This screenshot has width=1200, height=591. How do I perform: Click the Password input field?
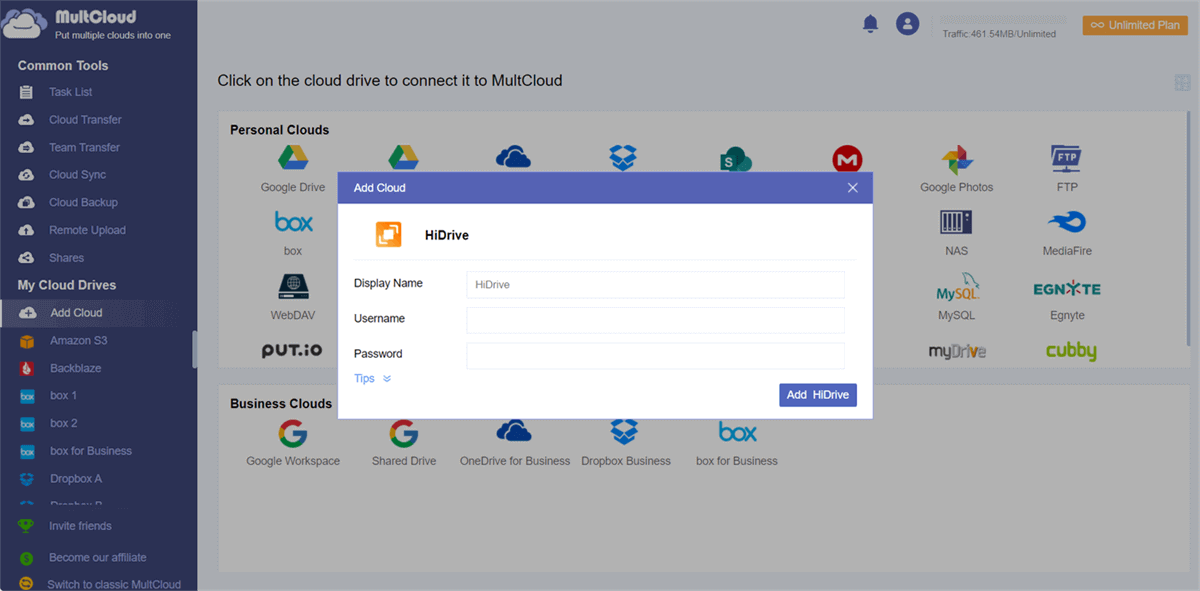tap(656, 355)
